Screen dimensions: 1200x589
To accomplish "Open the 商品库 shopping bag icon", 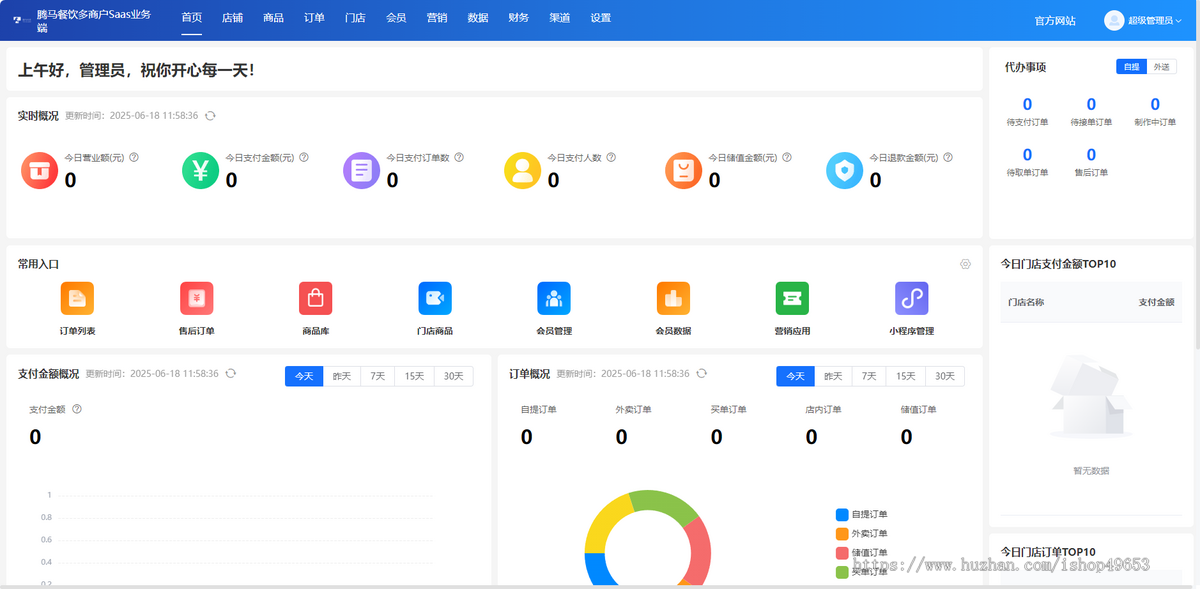I will 315,298.
